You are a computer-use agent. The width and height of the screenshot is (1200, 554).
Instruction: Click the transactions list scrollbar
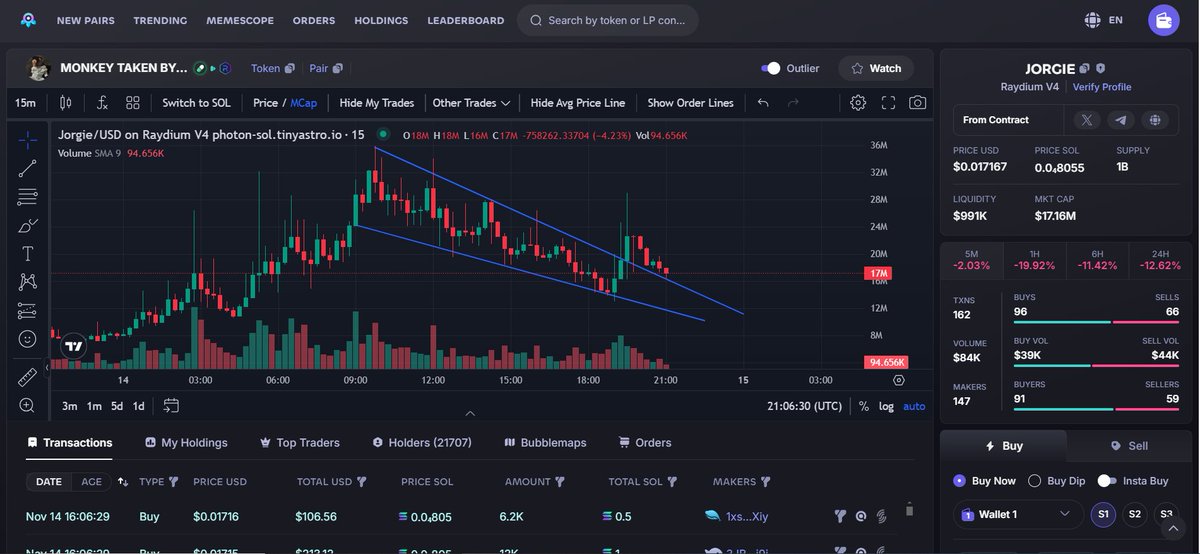click(909, 509)
